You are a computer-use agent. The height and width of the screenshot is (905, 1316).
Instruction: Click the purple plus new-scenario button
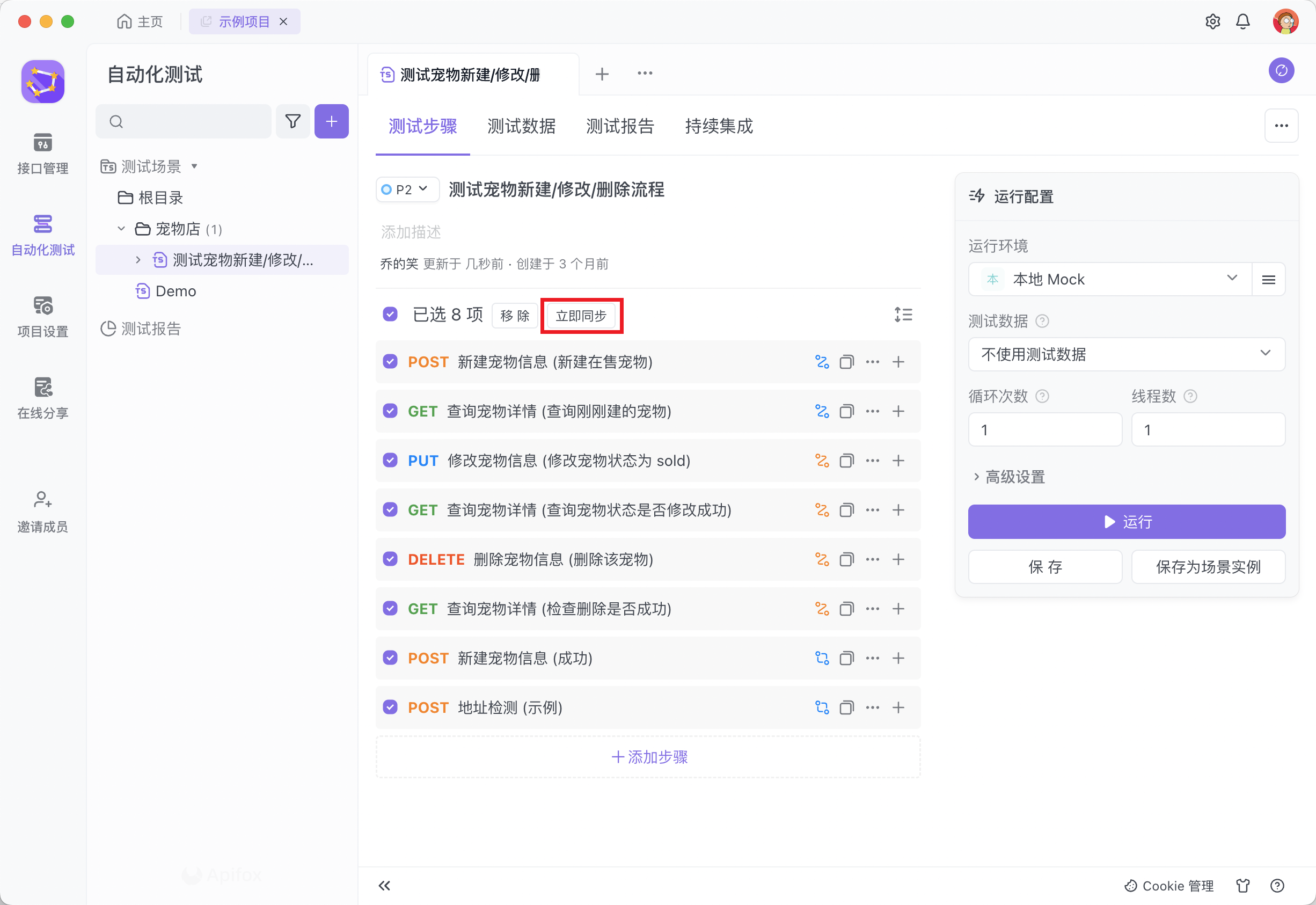tap(331, 121)
